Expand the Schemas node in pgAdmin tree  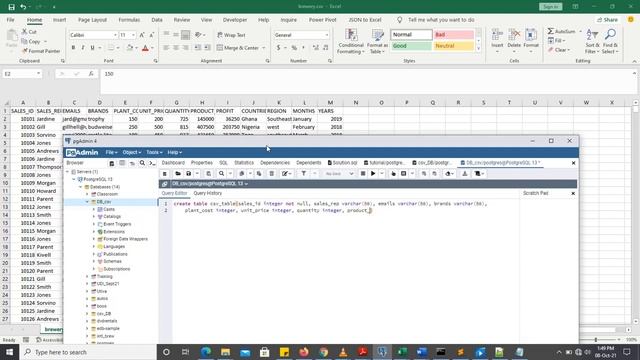94,261
